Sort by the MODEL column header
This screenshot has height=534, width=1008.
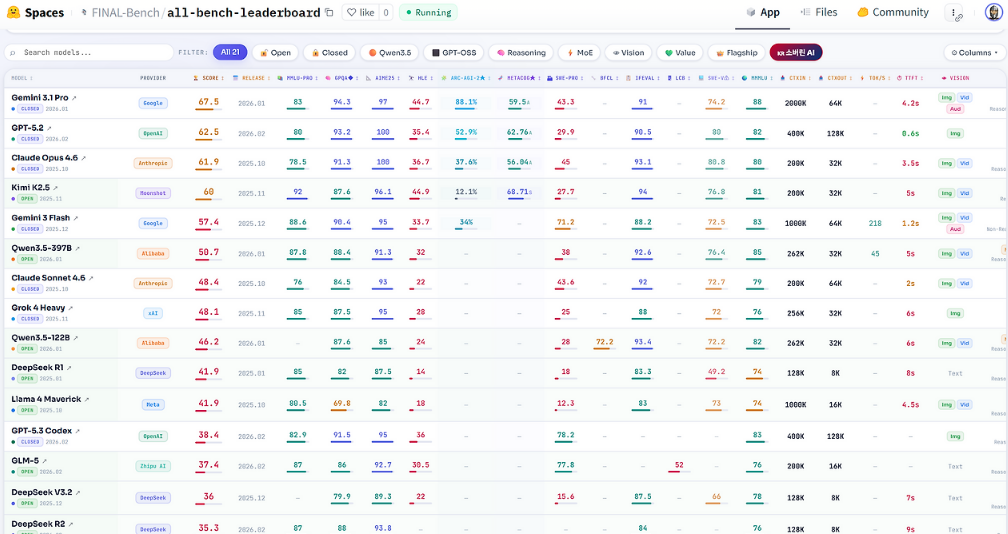click(21, 78)
